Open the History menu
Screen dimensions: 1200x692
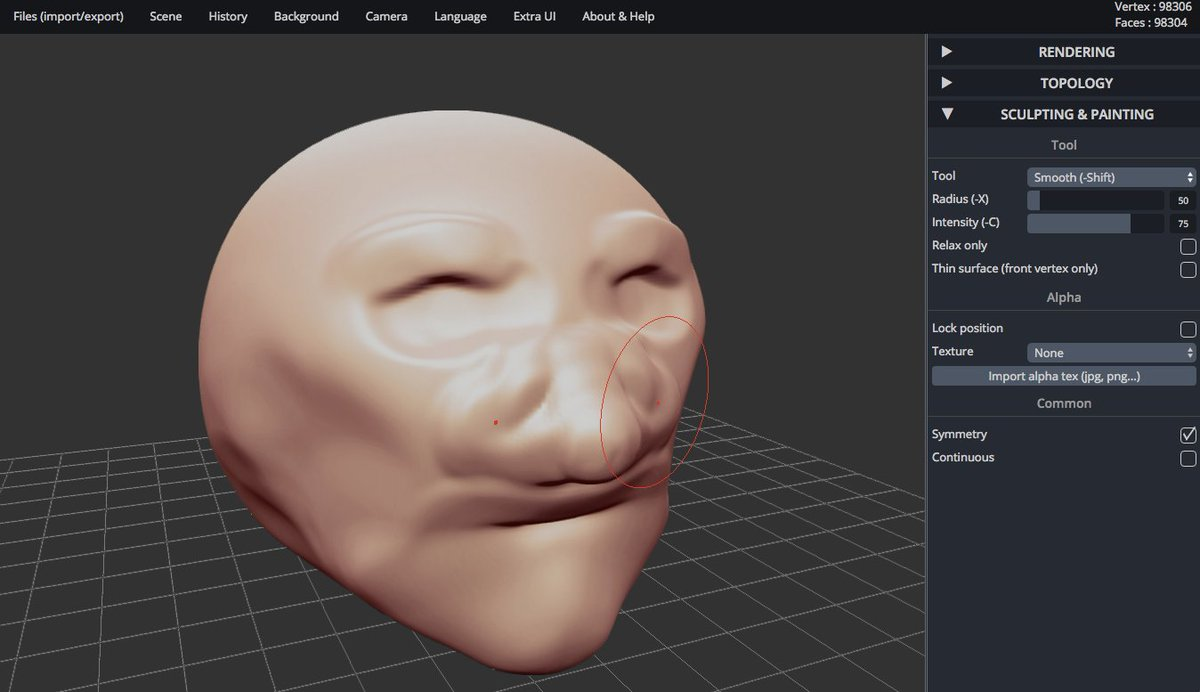228,16
